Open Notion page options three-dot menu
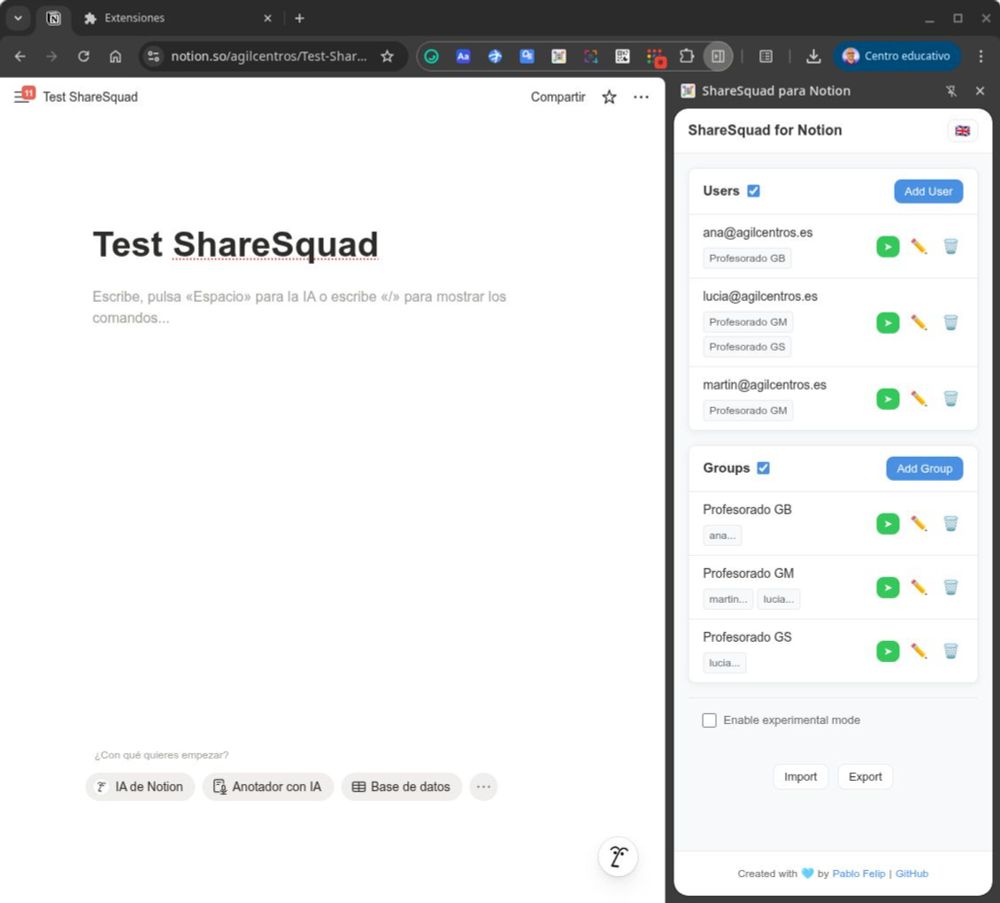 (641, 97)
